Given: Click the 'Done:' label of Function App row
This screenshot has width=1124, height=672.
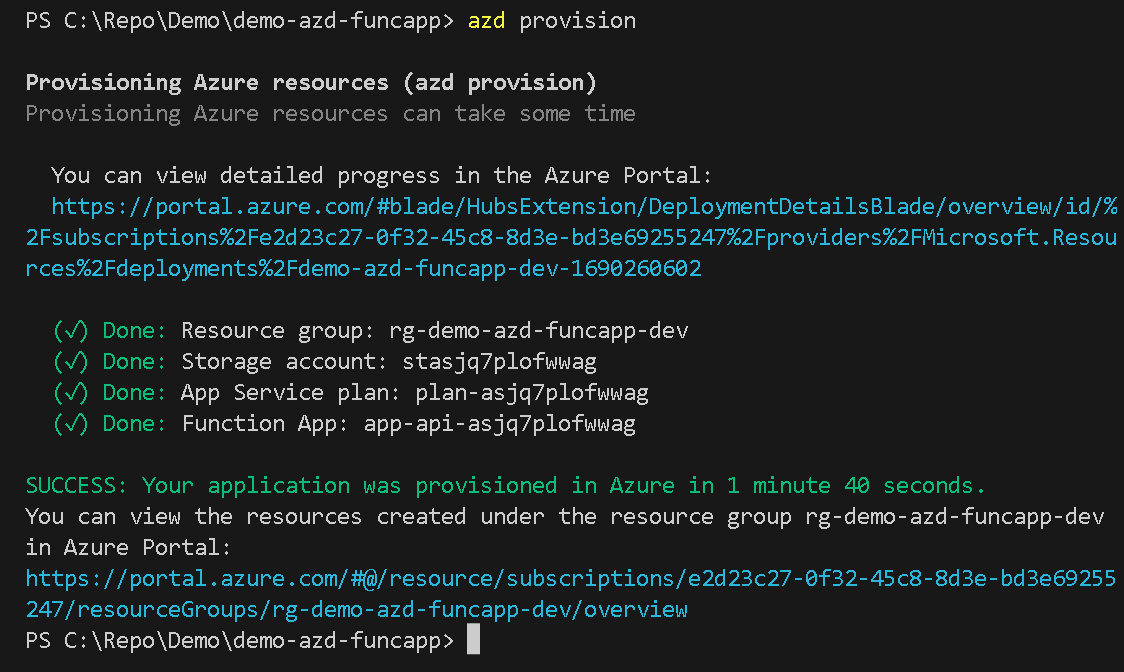Looking at the screenshot, I should (134, 424).
